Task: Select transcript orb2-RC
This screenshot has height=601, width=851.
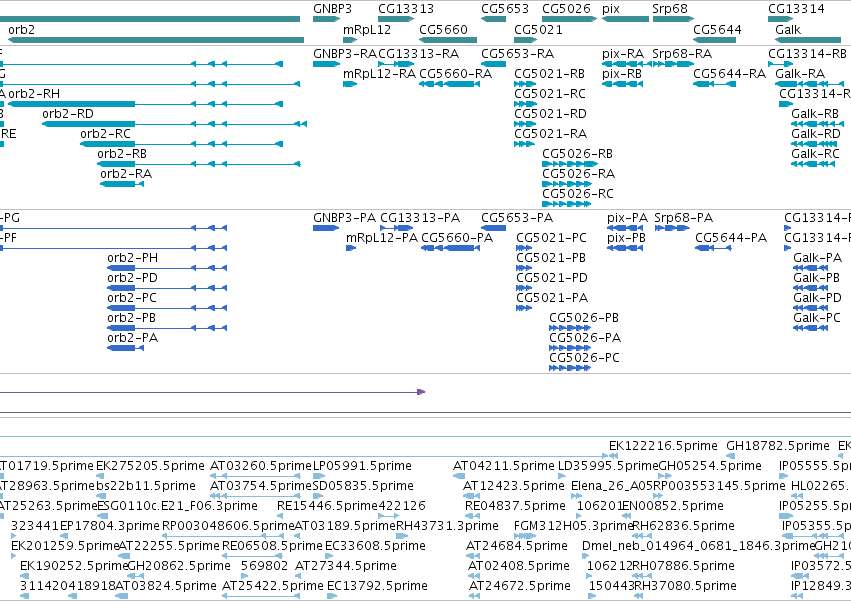Action: point(105,134)
